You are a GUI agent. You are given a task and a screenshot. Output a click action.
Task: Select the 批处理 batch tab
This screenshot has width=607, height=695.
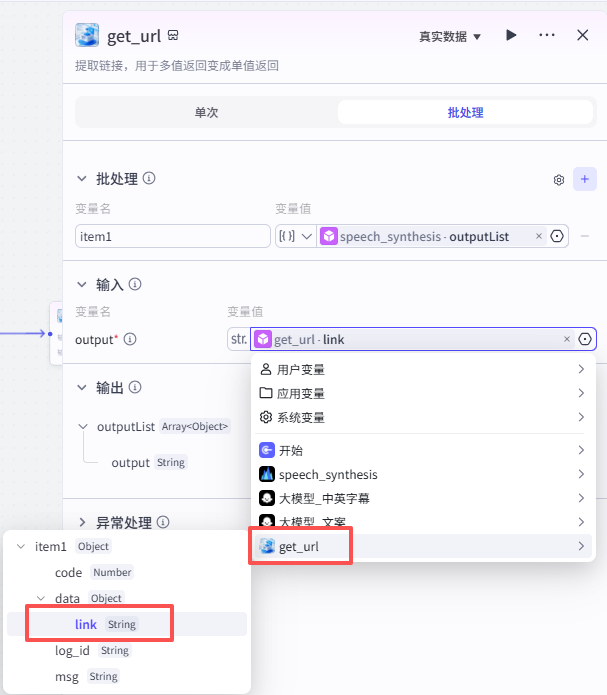click(x=465, y=113)
